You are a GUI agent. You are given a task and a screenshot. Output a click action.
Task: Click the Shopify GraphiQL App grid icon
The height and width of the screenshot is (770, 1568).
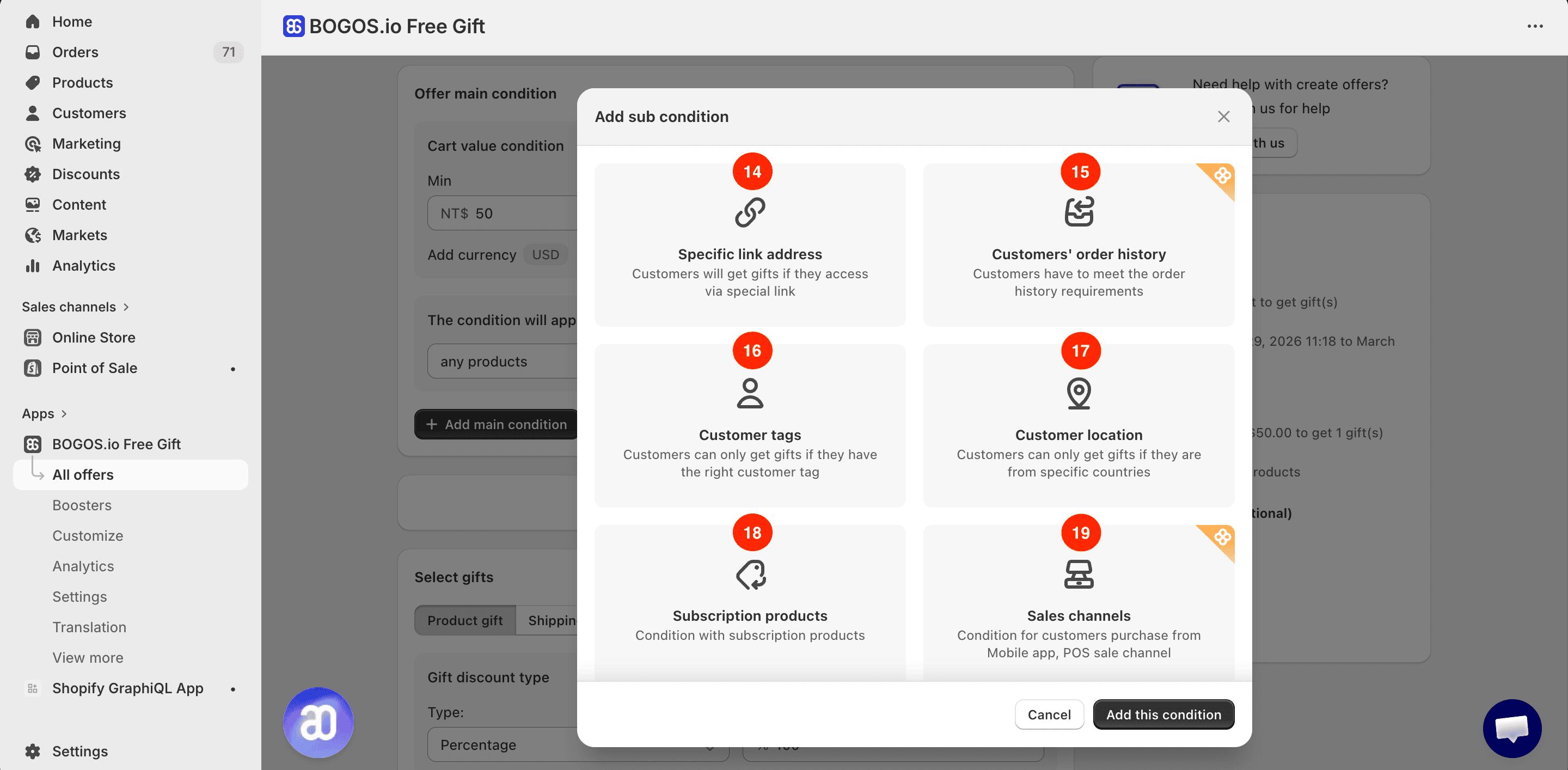click(33, 688)
